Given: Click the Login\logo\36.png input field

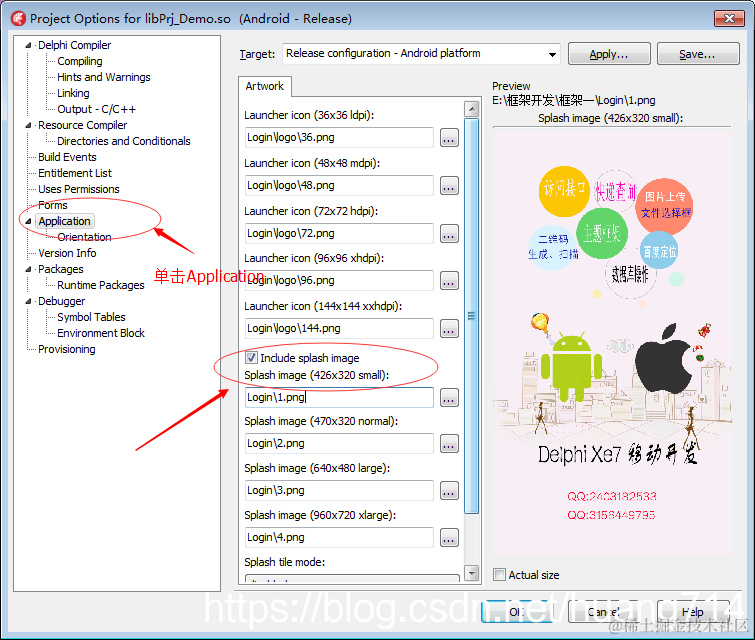Looking at the screenshot, I should point(339,138).
